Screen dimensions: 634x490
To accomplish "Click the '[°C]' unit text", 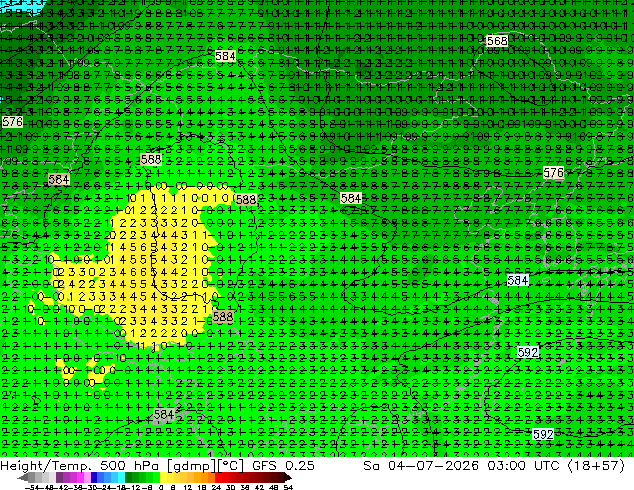I will click(230, 466).
